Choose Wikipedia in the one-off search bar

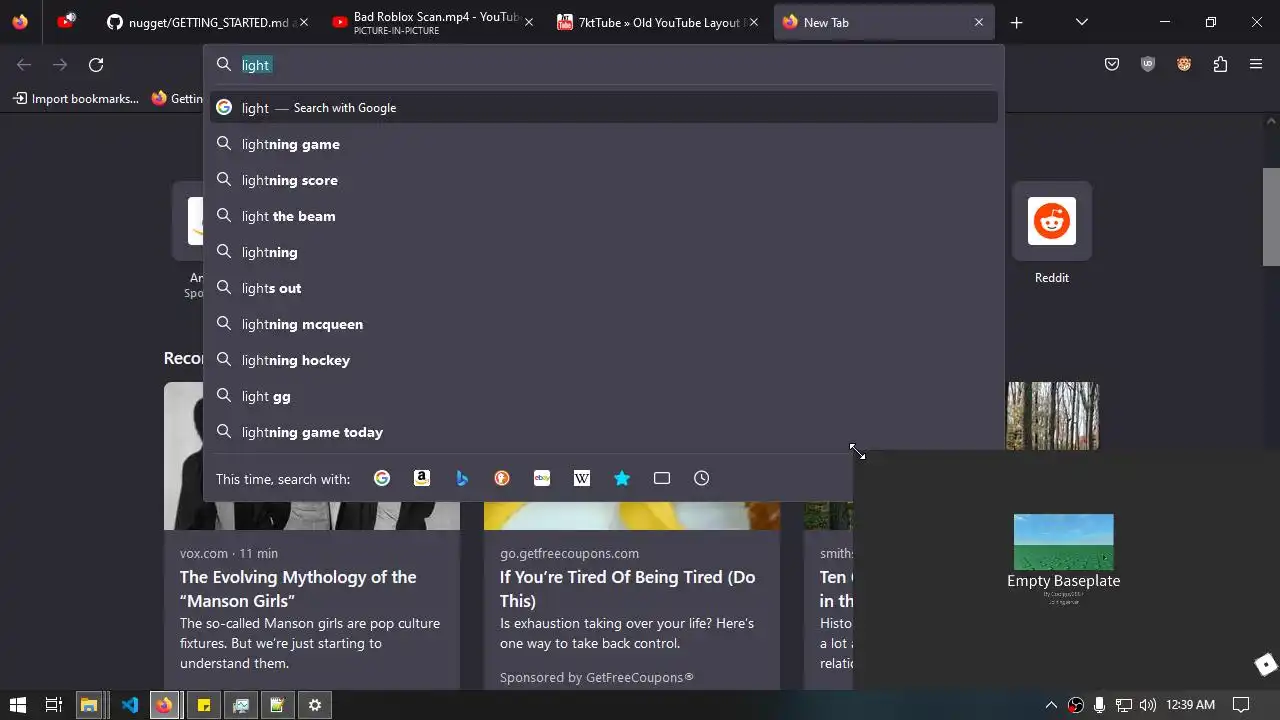[582, 478]
